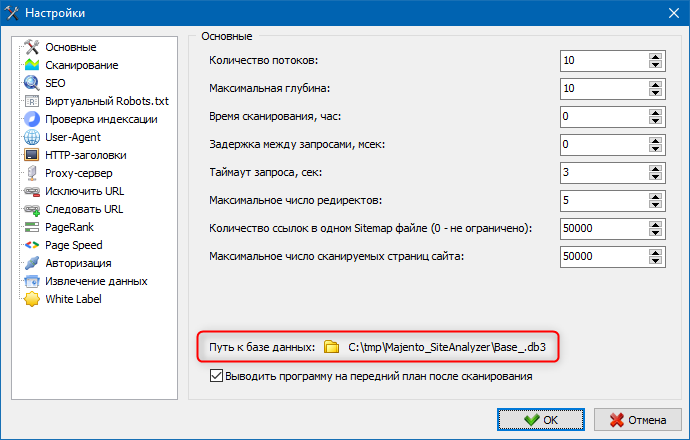Increase Максимальное число редиректов value
The image size is (690, 440).
655,197
